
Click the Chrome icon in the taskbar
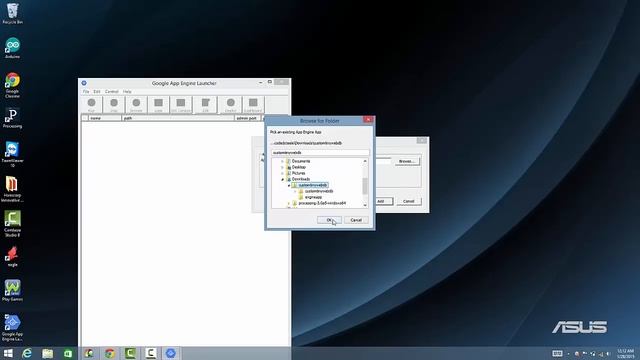[x=109, y=353]
